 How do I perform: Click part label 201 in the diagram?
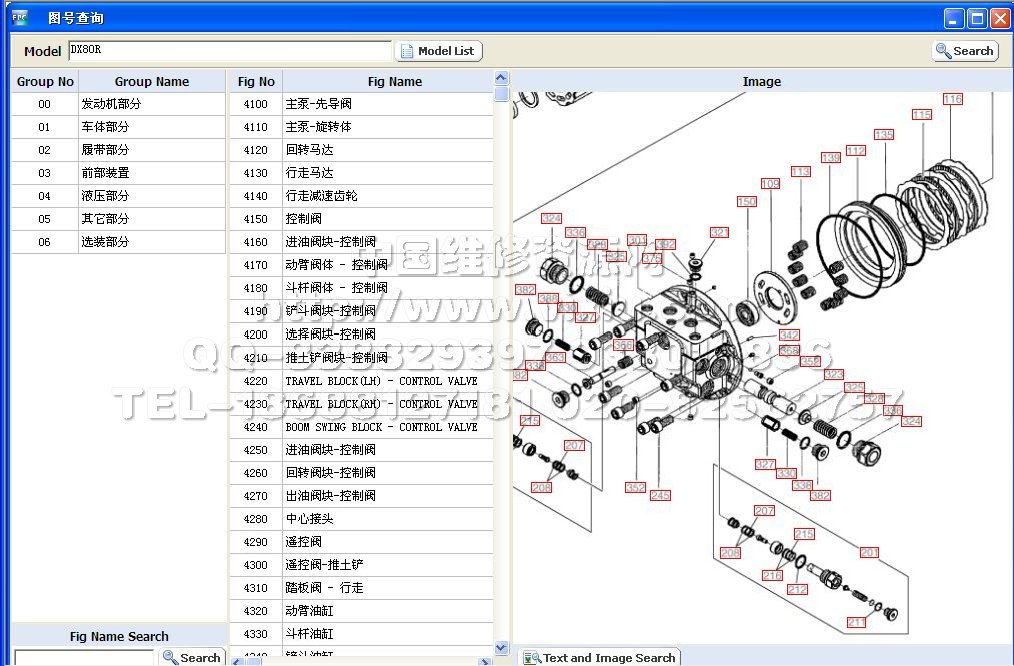point(869,552)
